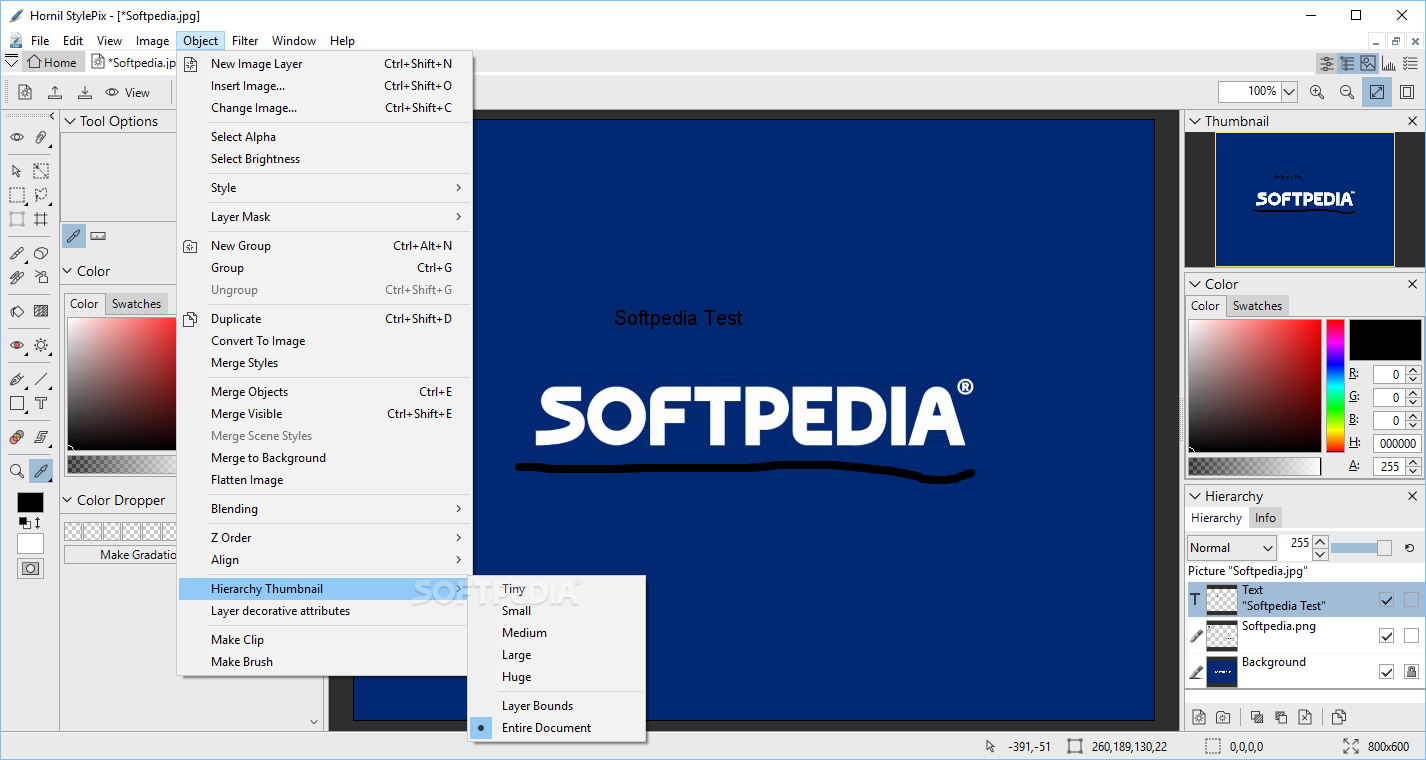The width and height of the screenshot is (1426, 760).
Task: Select the red eye removal tool
Action: pos(16,345)
